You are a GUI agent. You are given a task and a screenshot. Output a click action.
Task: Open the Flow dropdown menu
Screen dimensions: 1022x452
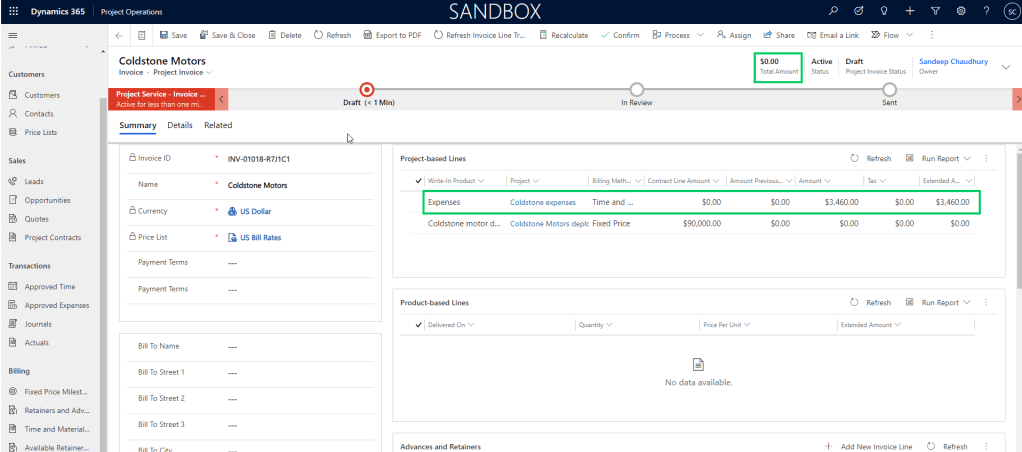point(890,35)
